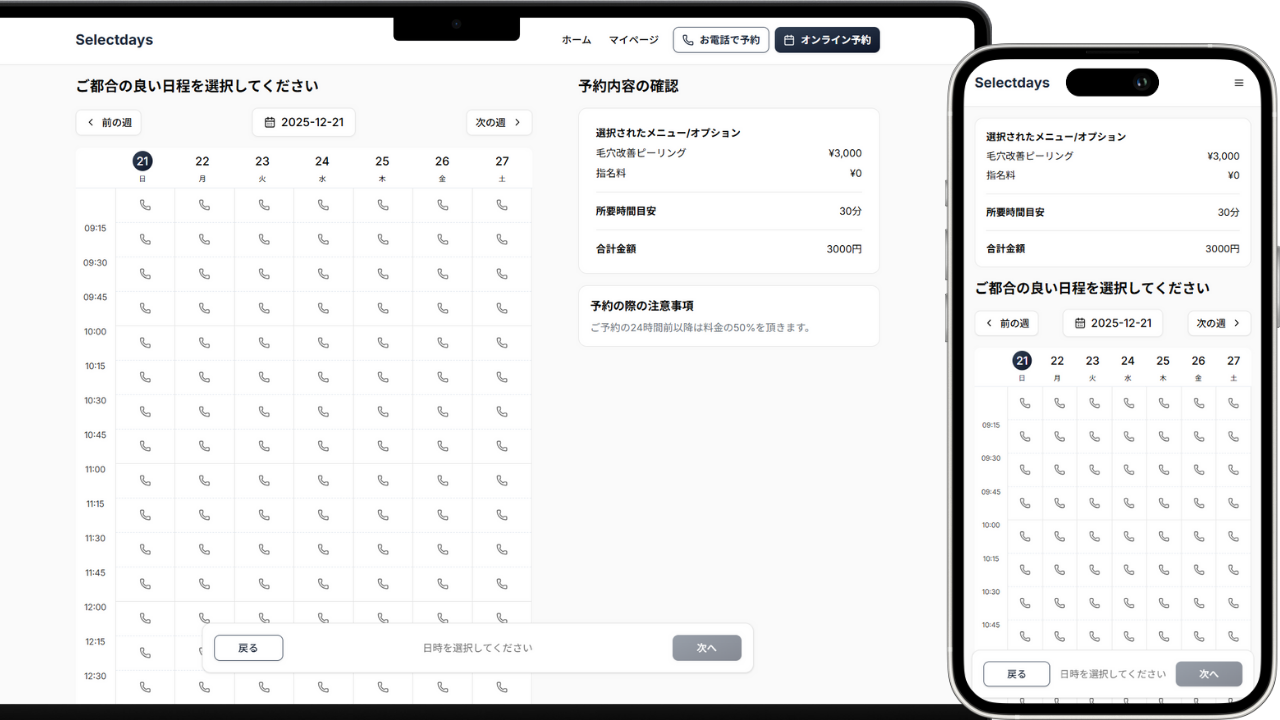Click the 24時間前 cancellation policy text
The width and height of the screenshot is (1280, 720).
tap(700, 327)
